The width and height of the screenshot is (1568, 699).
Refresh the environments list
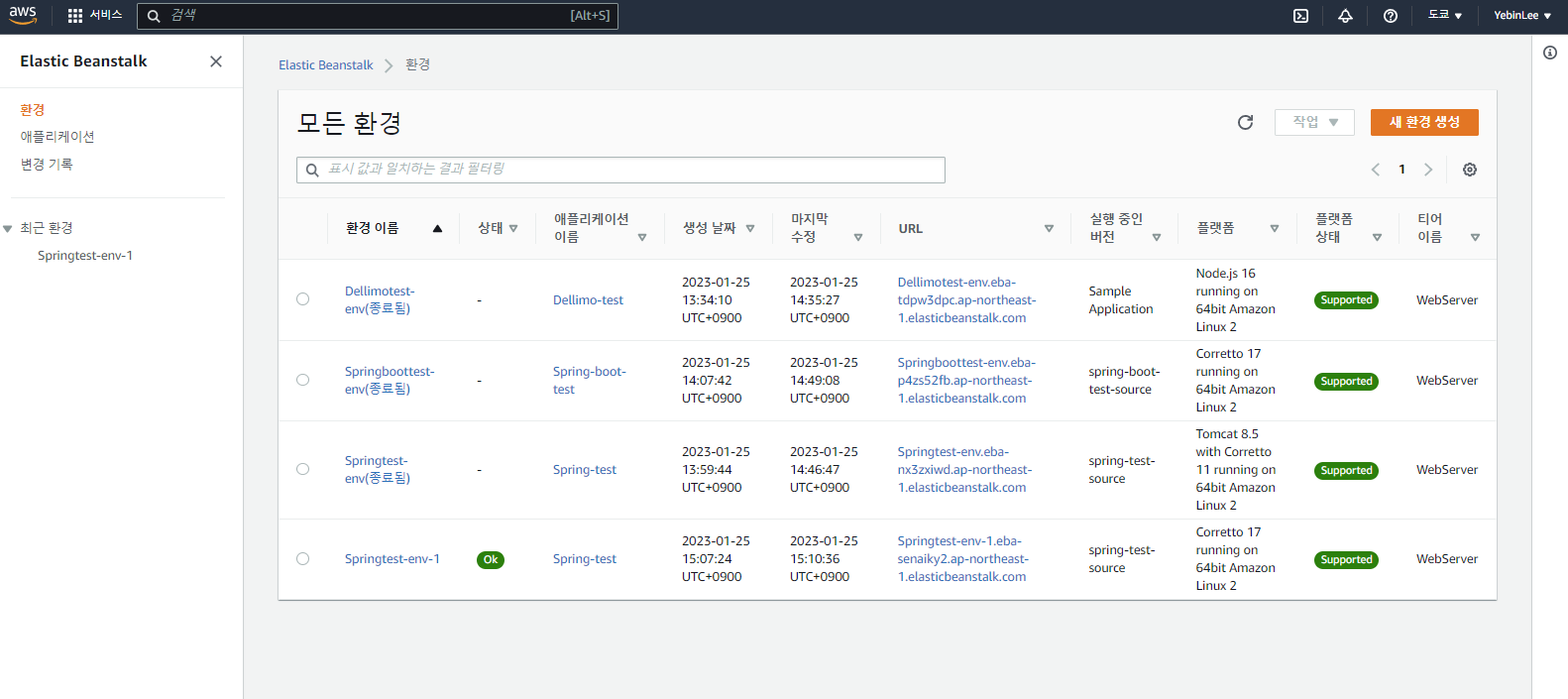coord(1246,122)
